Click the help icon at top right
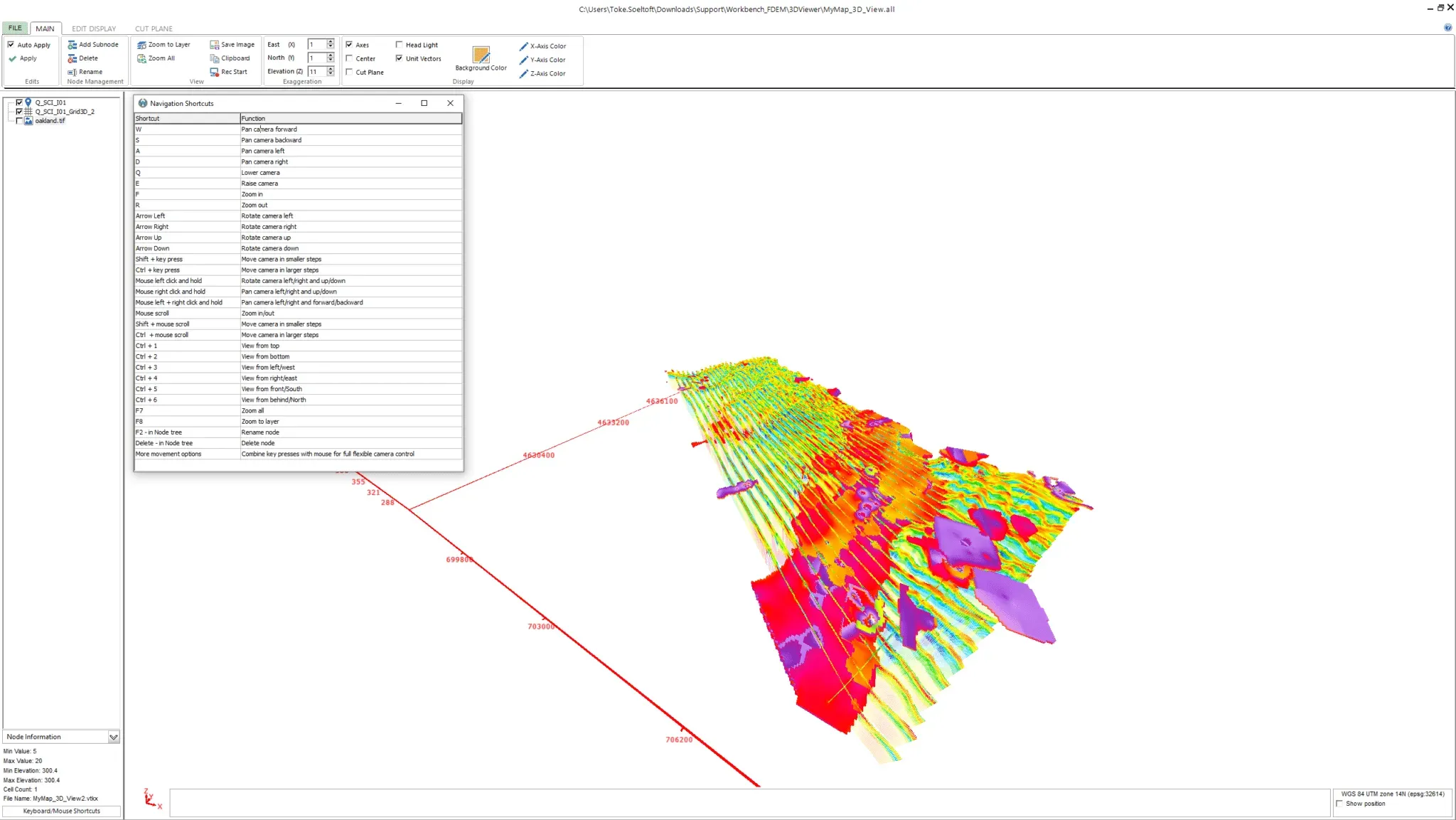1456x820 pixels. (x=1447, y=28)
